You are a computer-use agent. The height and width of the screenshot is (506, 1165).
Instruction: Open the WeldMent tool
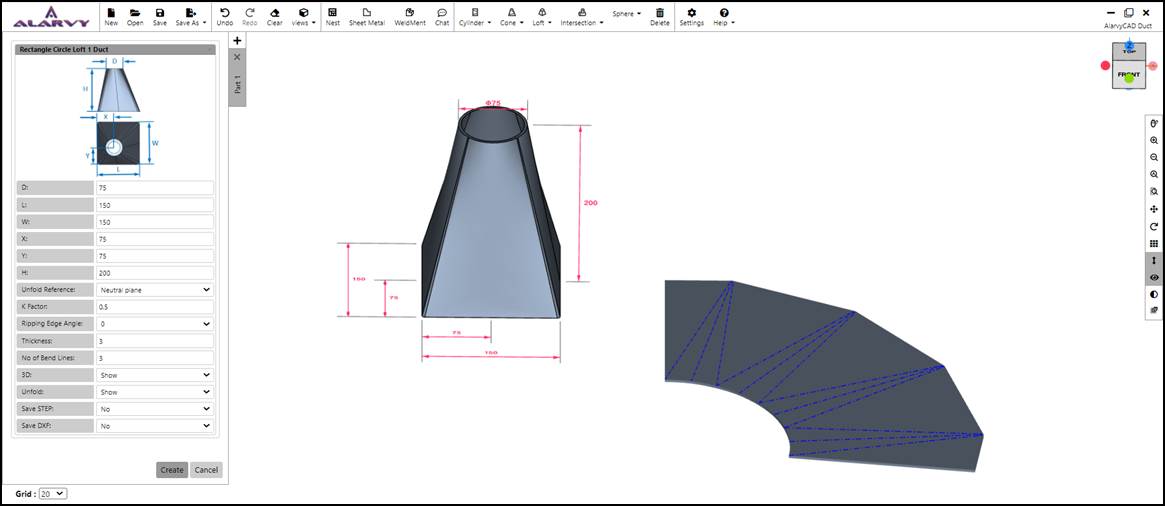[x=410, y=16]
